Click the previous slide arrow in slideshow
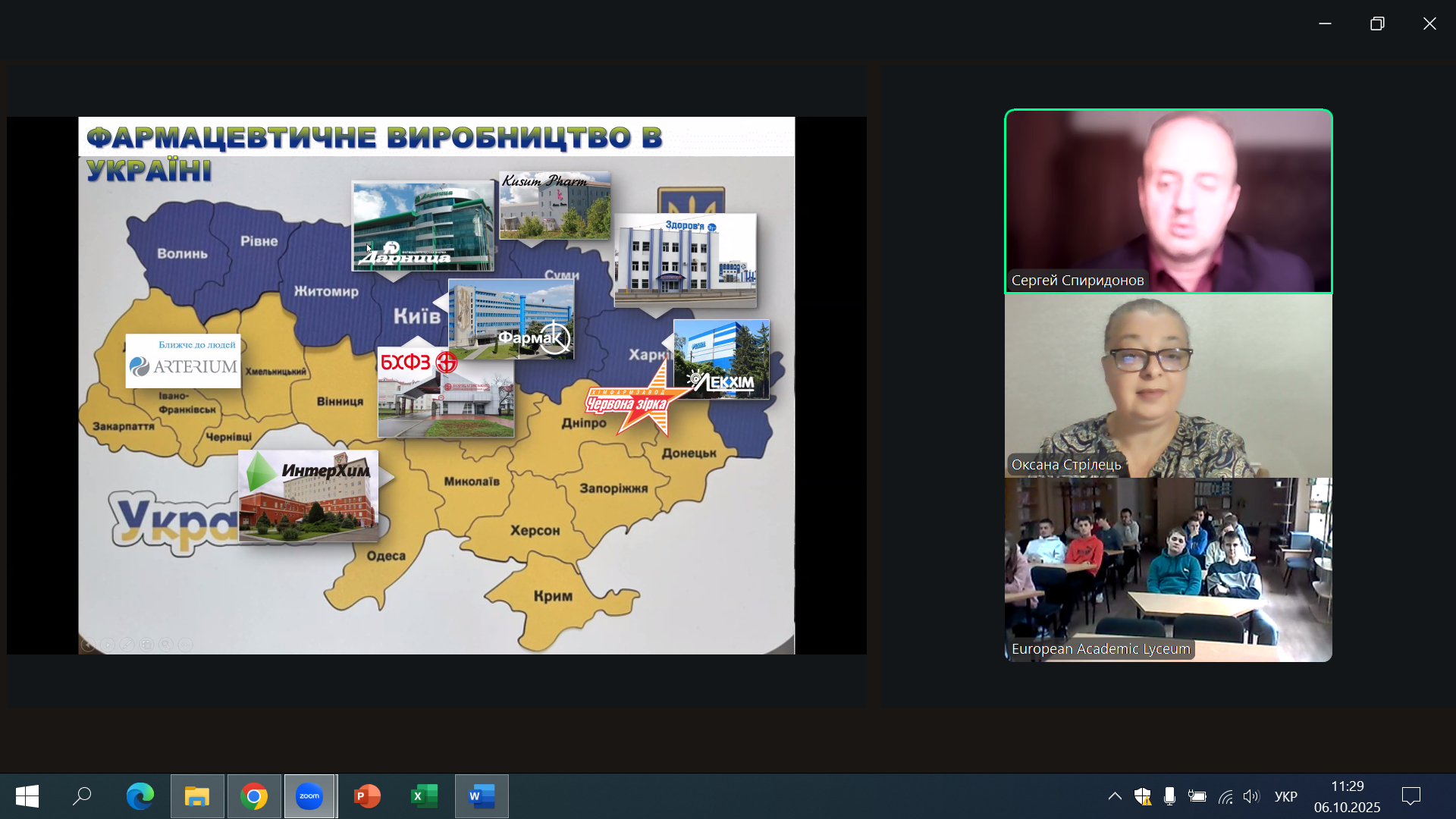This screenshot has height=819, width=1456. click(89, 645)
